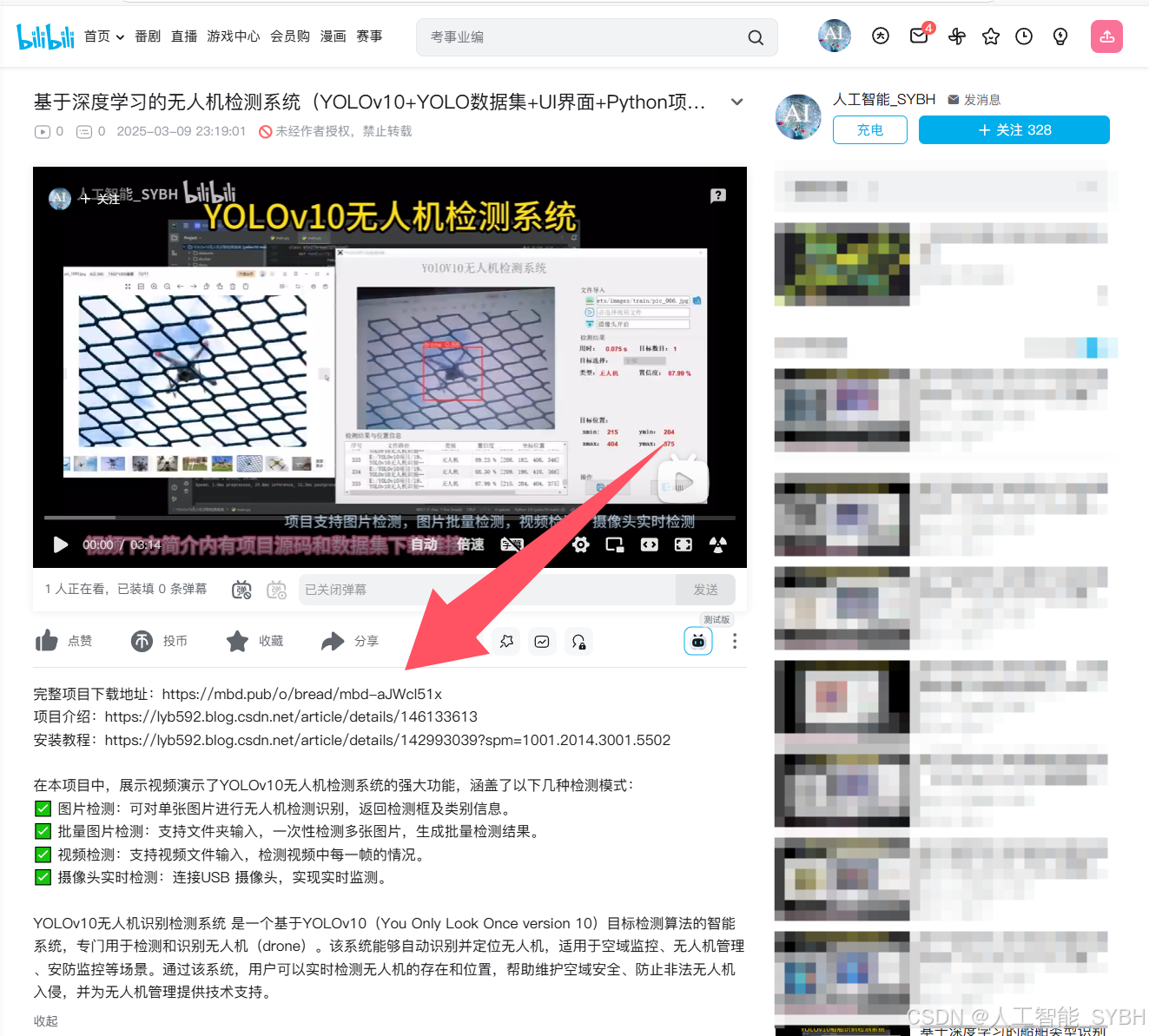Click the 充电 button
Screen dimensions: 1149x1036
point(870,129)
